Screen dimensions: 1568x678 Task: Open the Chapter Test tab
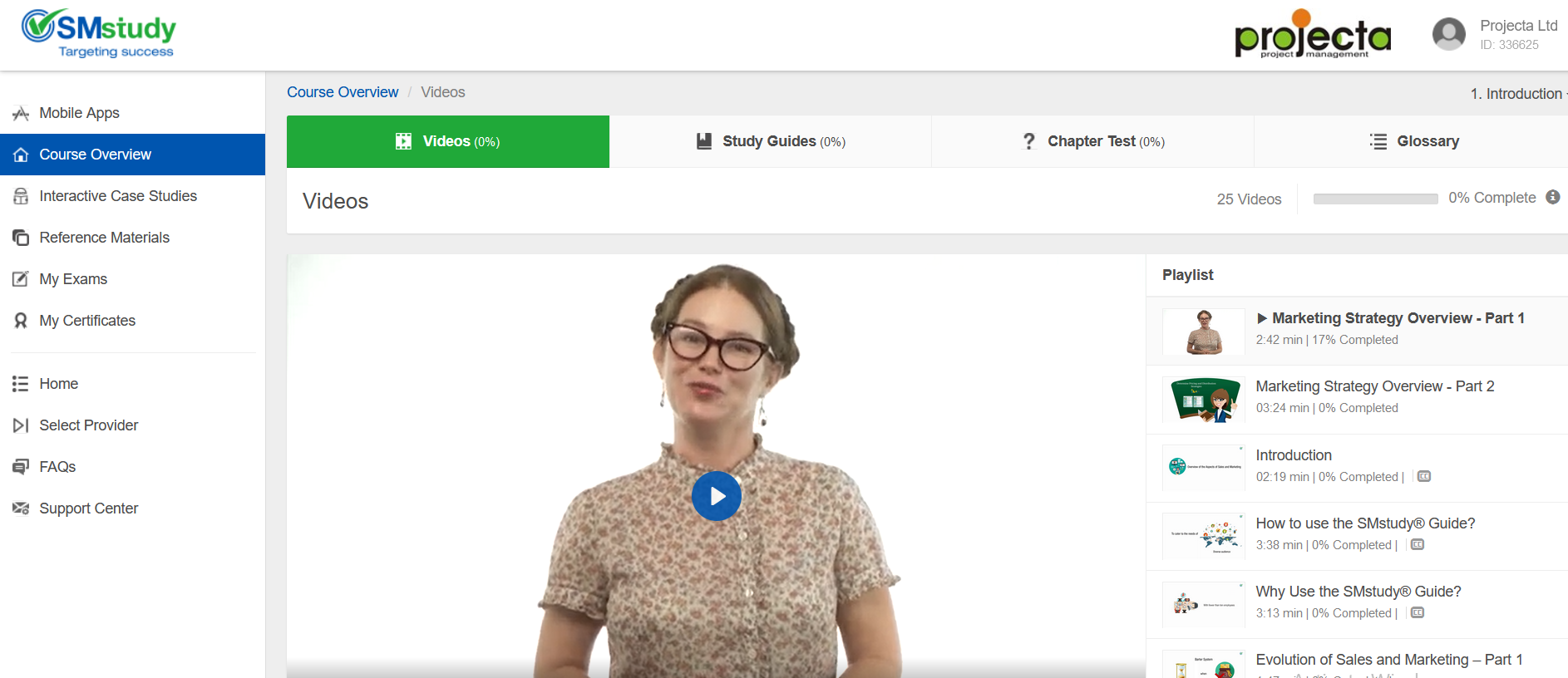(x=1092, y=142)
